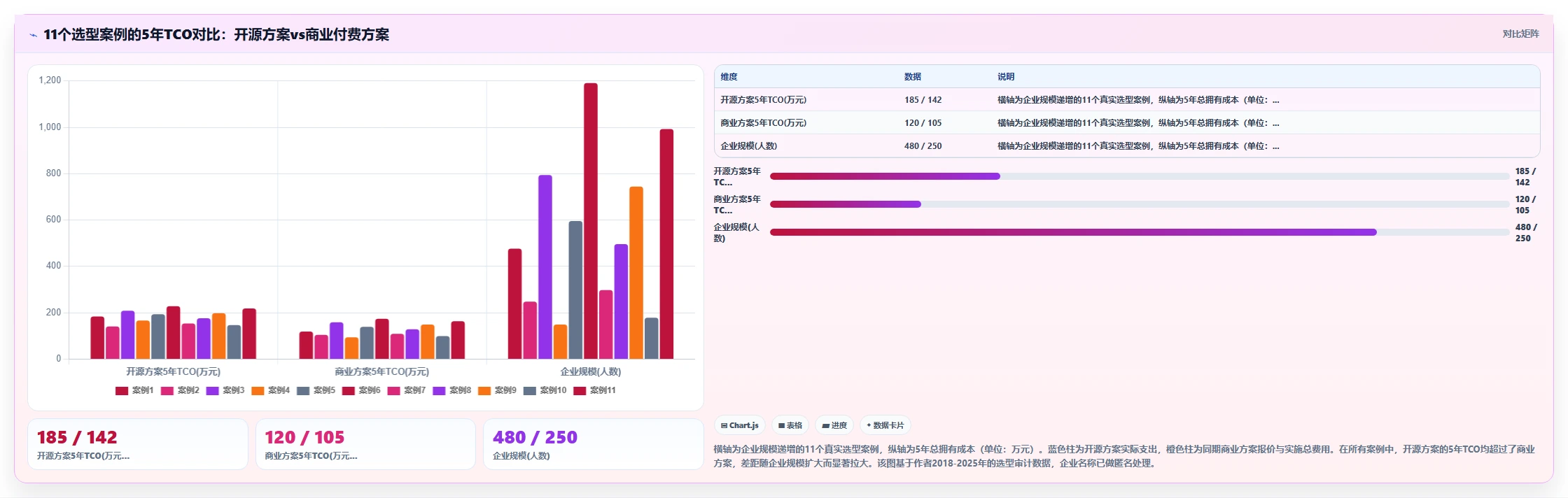The width and height of the screenshot is (1568, 498).
Task: Click the y-axis value 1,200
Action: tap(50, 80)
